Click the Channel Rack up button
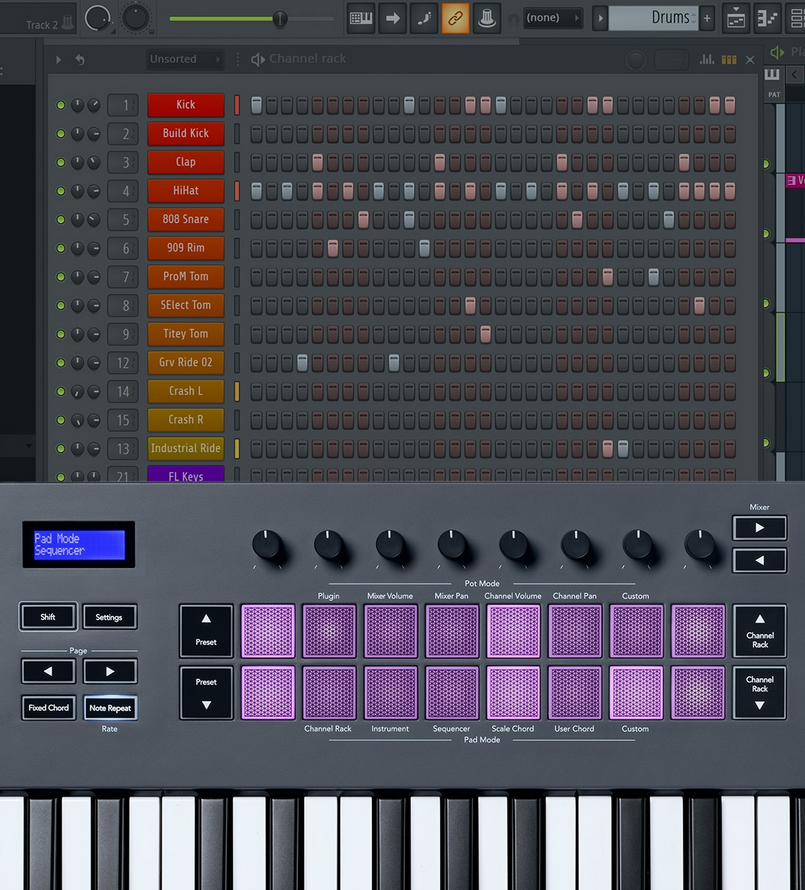The width and height of the screenshot is (805, 890). (x=760, y=631)
